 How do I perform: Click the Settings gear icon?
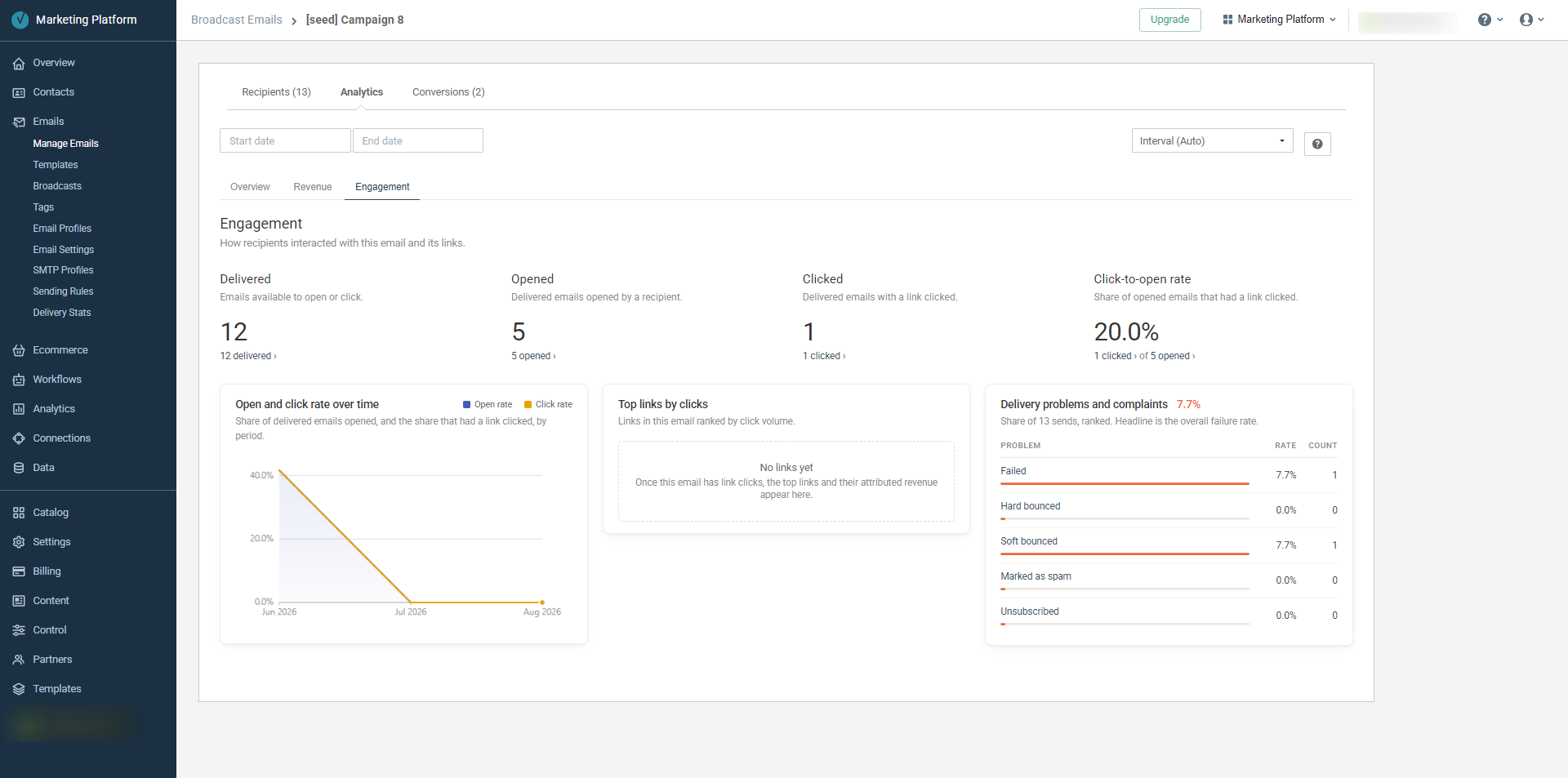(x=19, y=542)
